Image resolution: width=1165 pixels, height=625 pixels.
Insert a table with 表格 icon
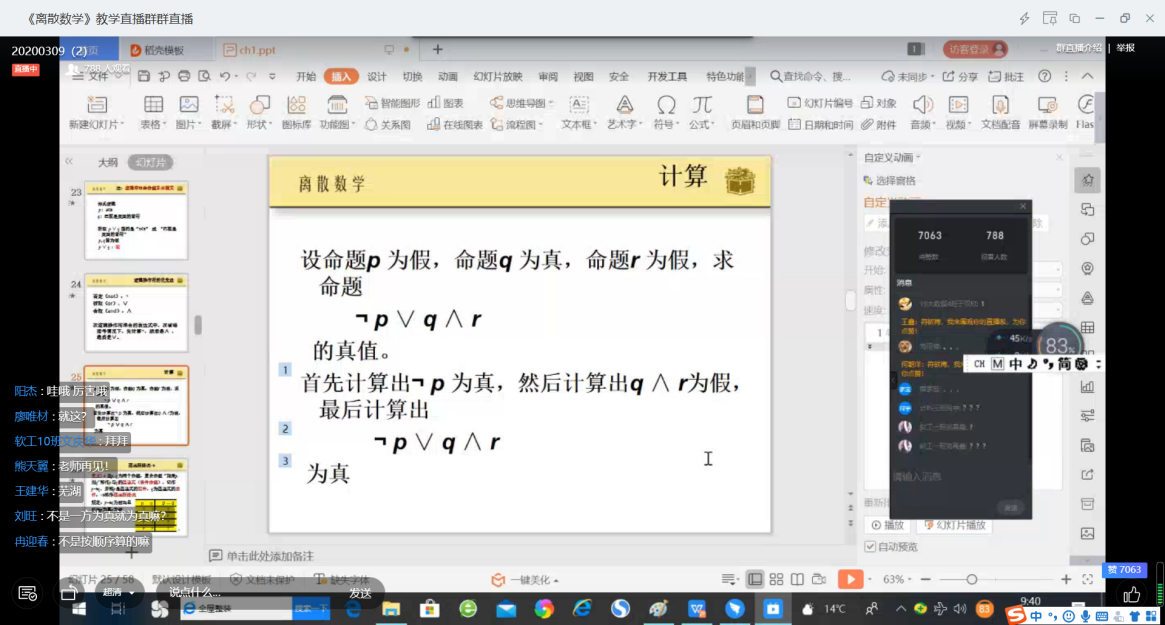[x=153, y=105]
